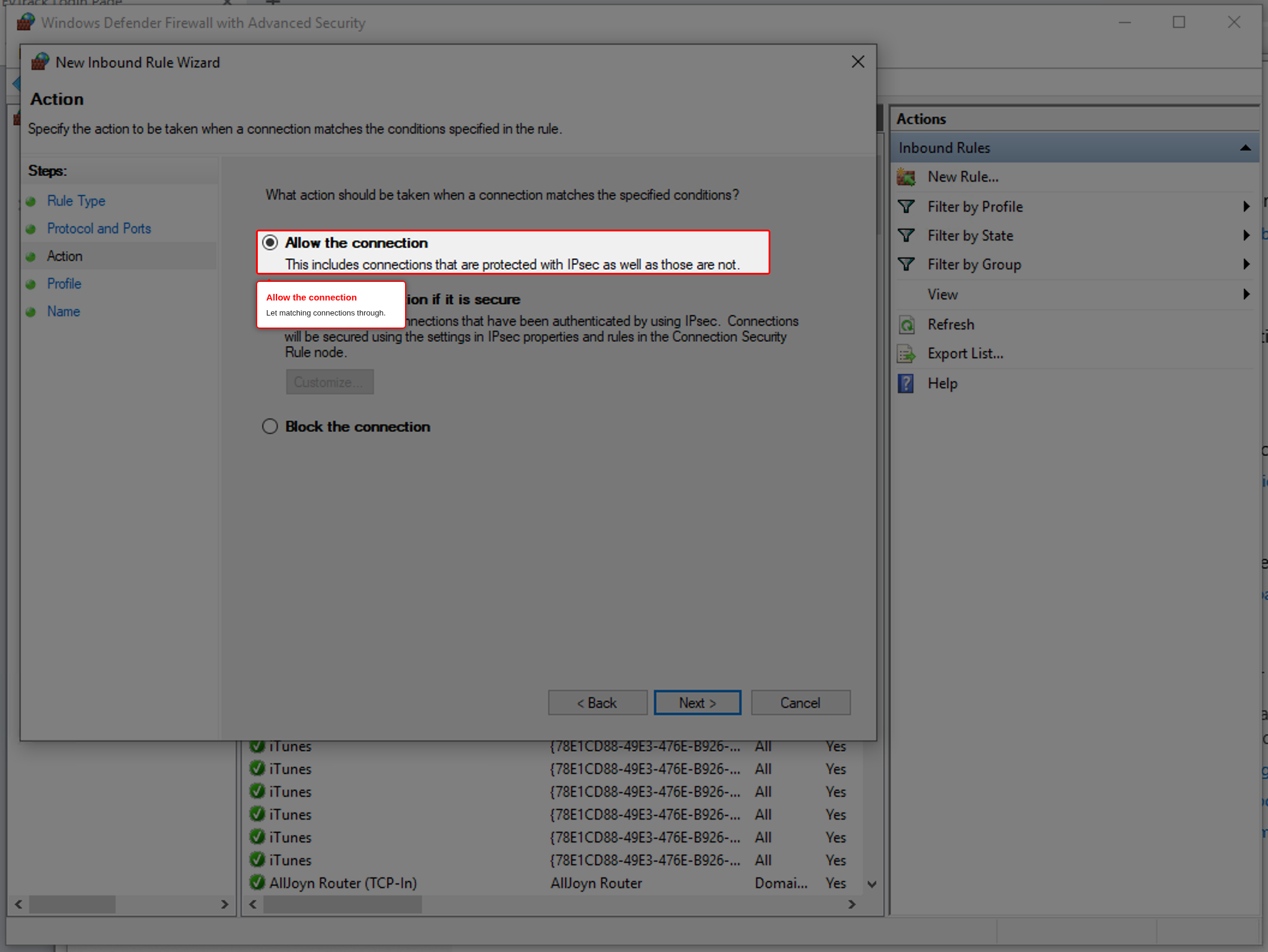The width and height of the screenshot is (1268, 952).
Task: Open the Rule Type step
Action: pos(76,201)
